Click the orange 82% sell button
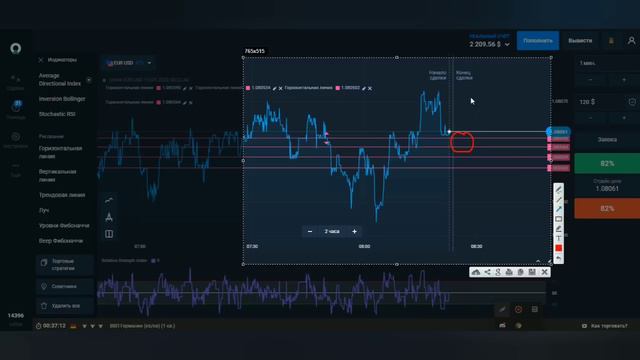 click(x=607, y=209)
